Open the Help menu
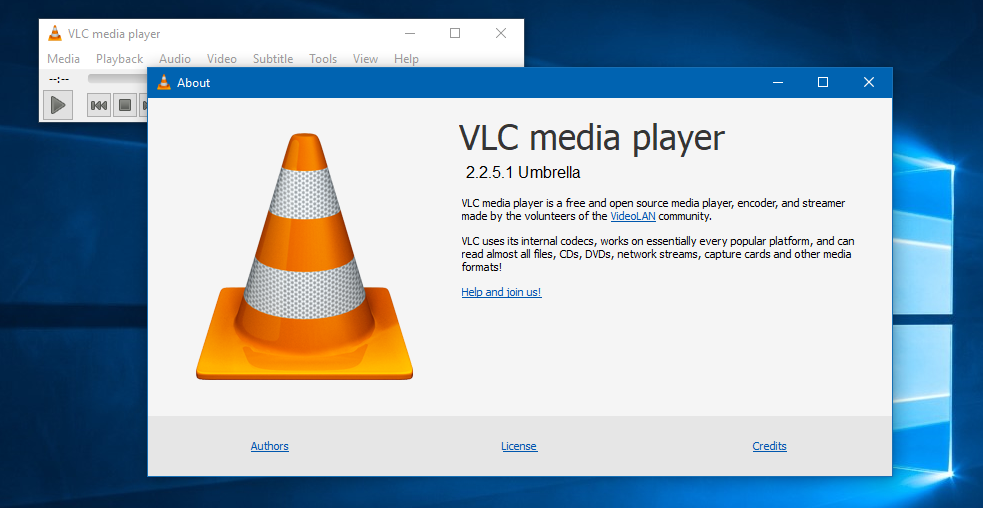 click(406, 59)
